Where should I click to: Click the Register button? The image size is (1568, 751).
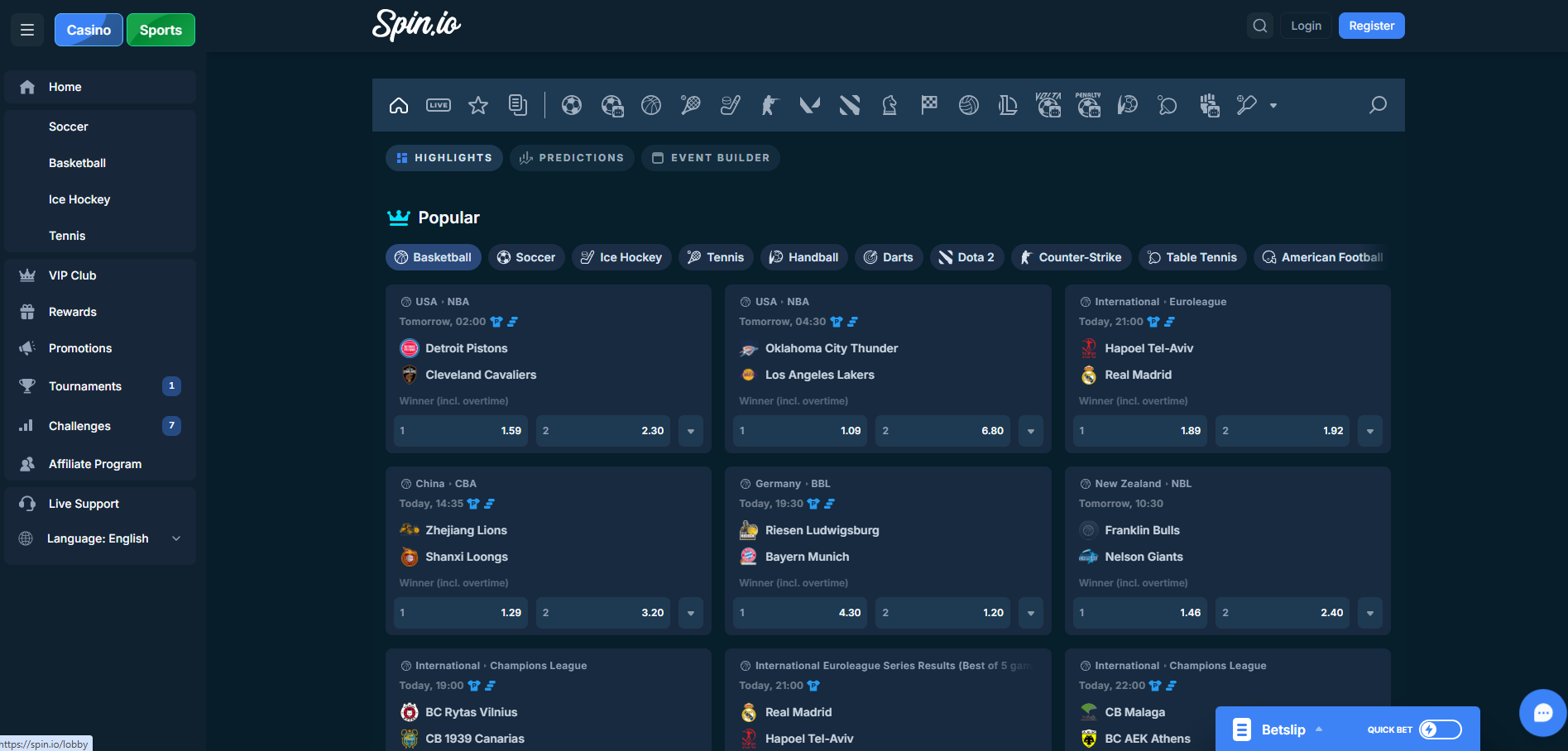tap(1371, 26)
